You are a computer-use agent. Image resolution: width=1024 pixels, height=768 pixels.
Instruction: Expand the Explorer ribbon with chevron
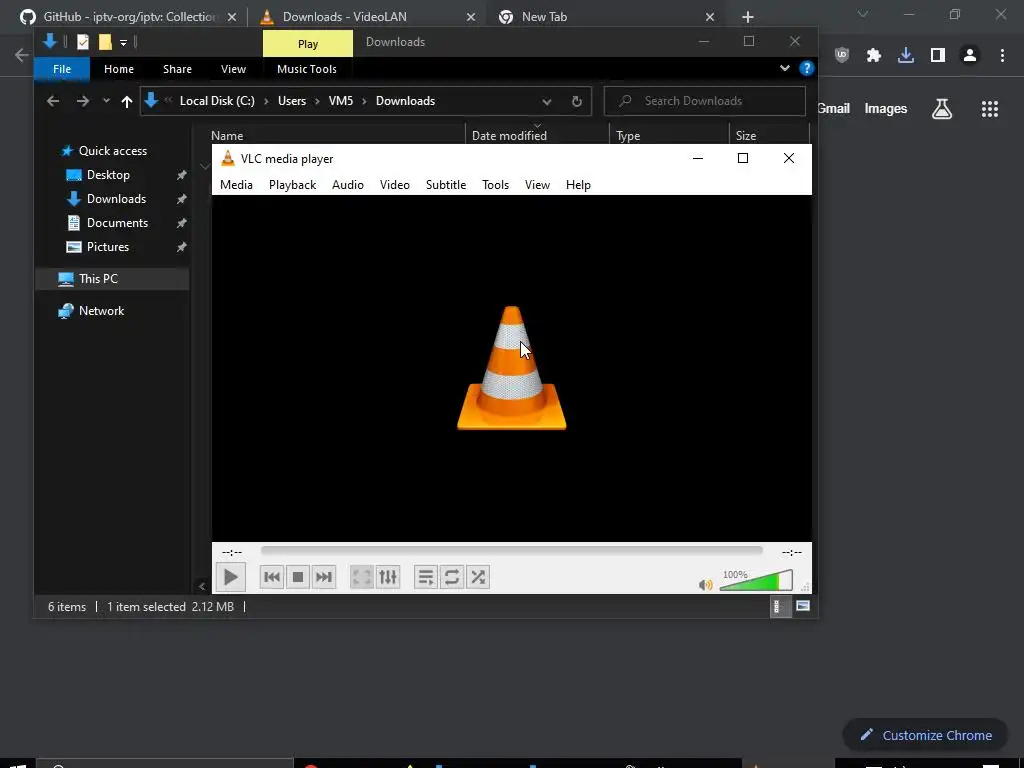[784, 68]
